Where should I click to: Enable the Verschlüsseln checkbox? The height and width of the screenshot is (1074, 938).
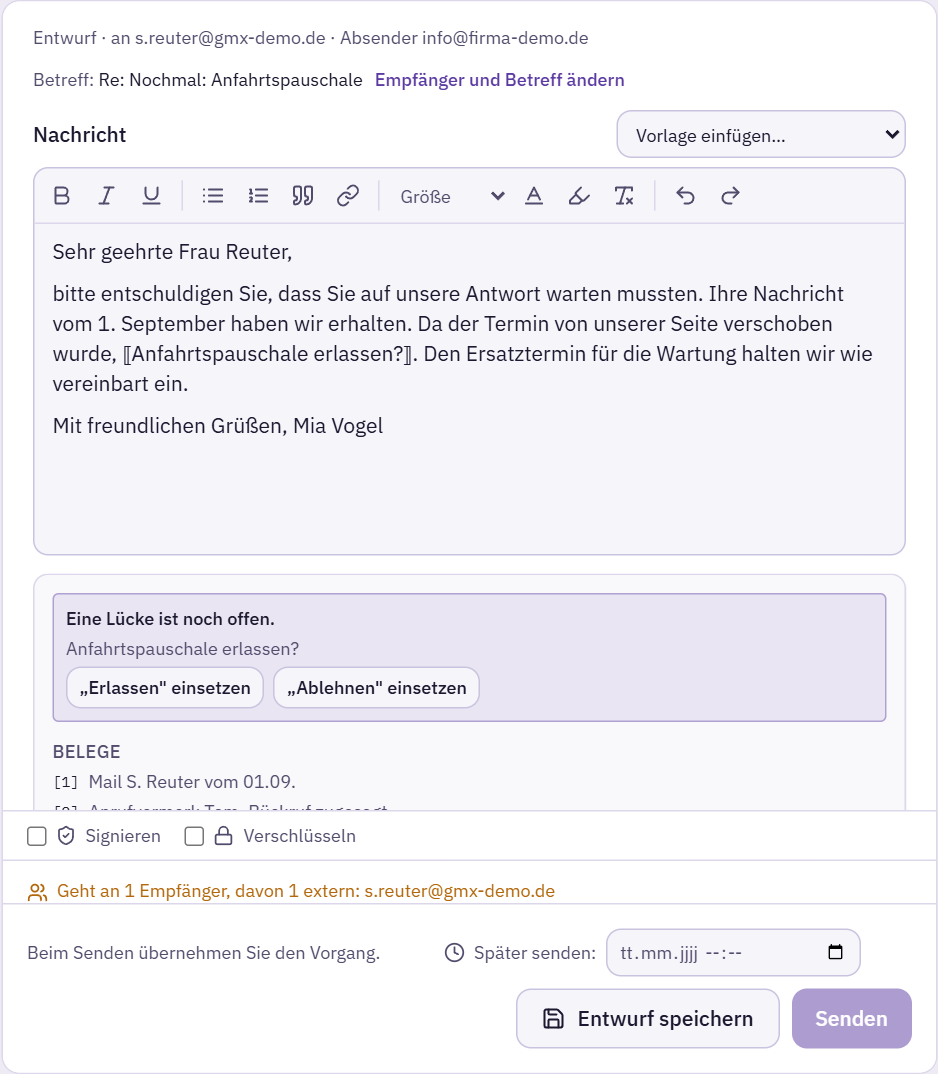(195, 836)
